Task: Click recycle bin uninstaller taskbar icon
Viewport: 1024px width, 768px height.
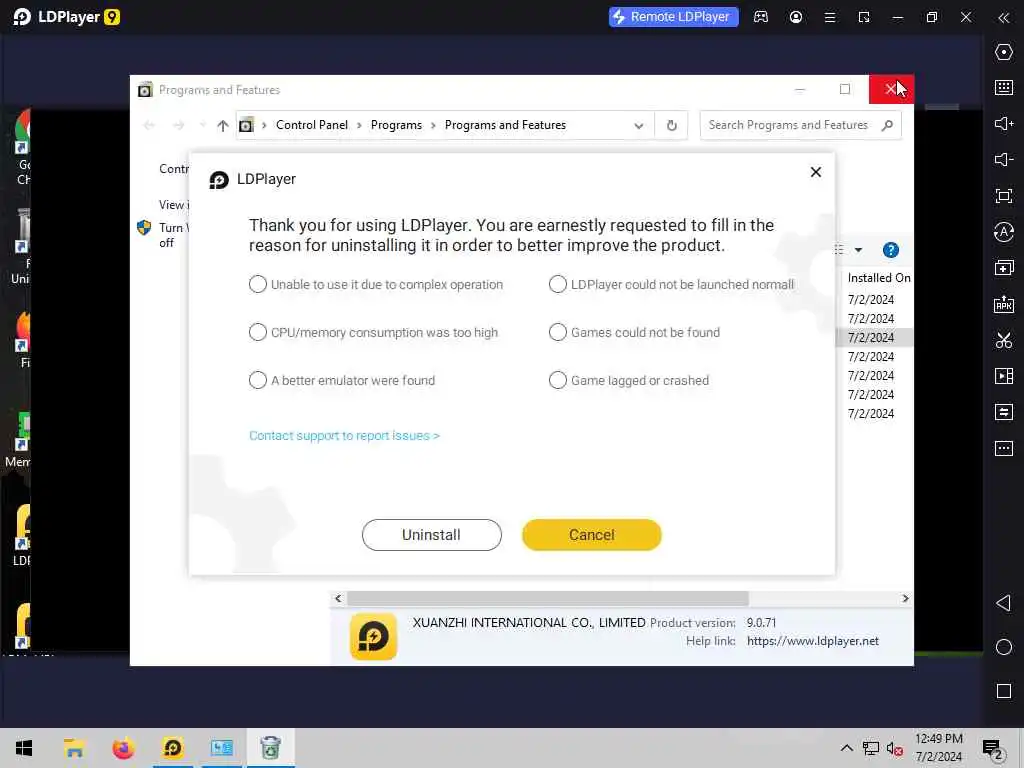Action: pos(270,748)
